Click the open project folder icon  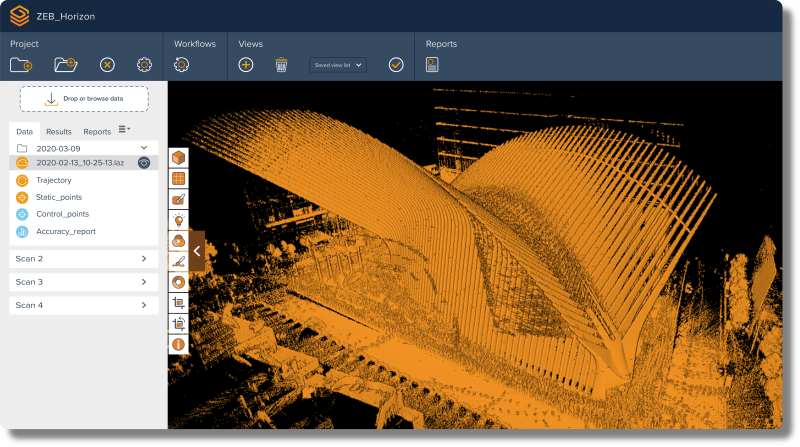(65, 65)
